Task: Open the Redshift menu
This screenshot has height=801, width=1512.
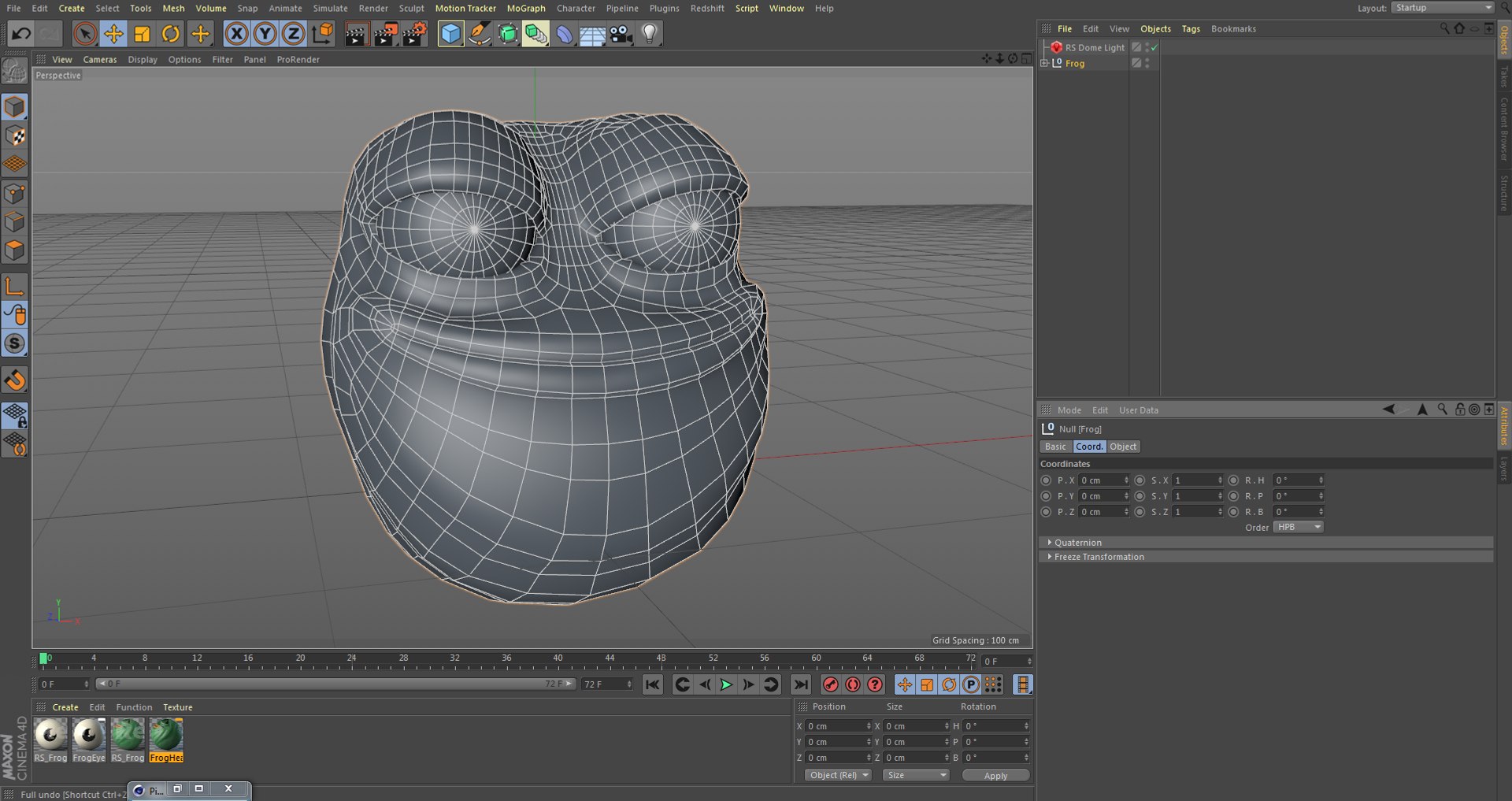Action: click(707, 8)
